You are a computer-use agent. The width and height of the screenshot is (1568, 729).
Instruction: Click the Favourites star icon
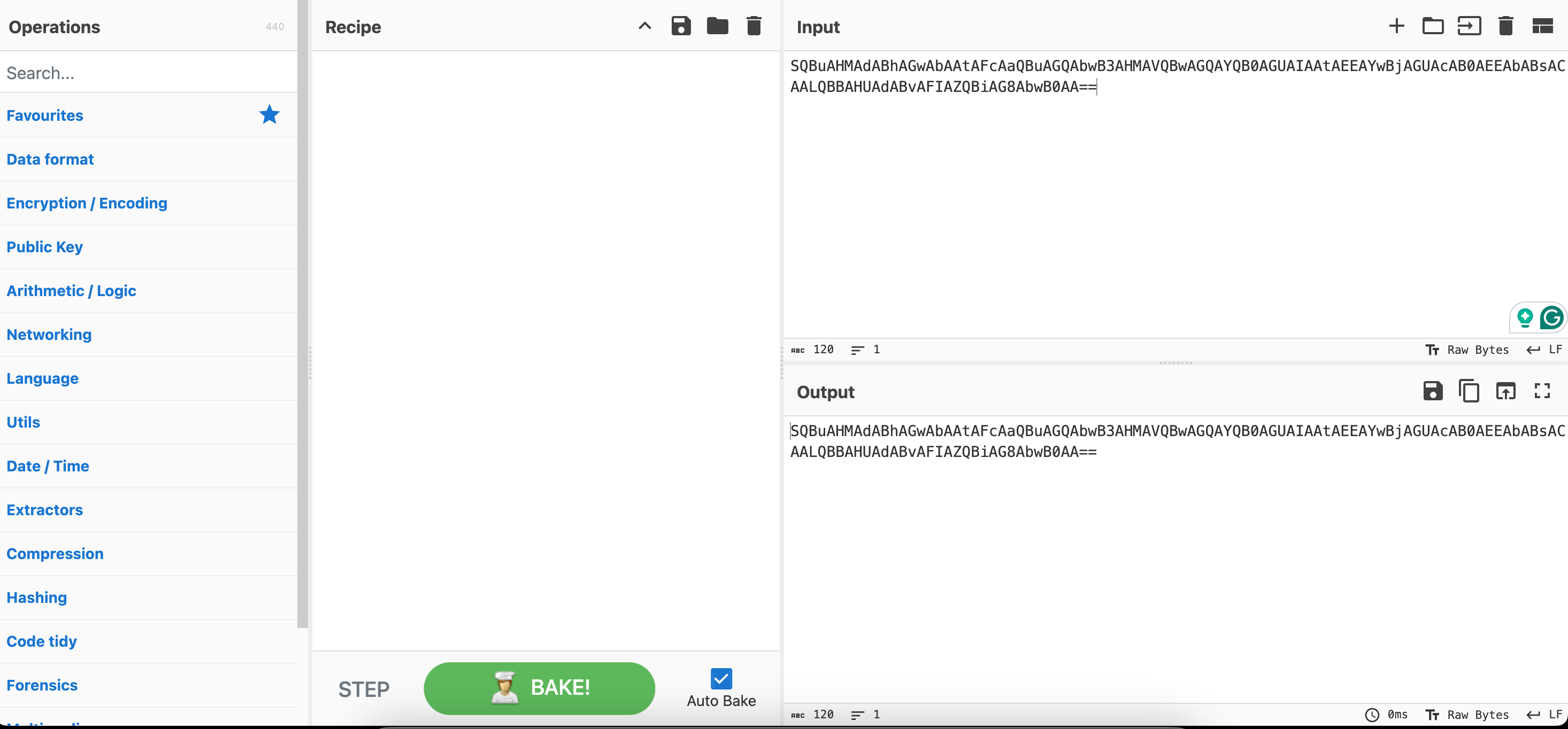click(269, 114)
